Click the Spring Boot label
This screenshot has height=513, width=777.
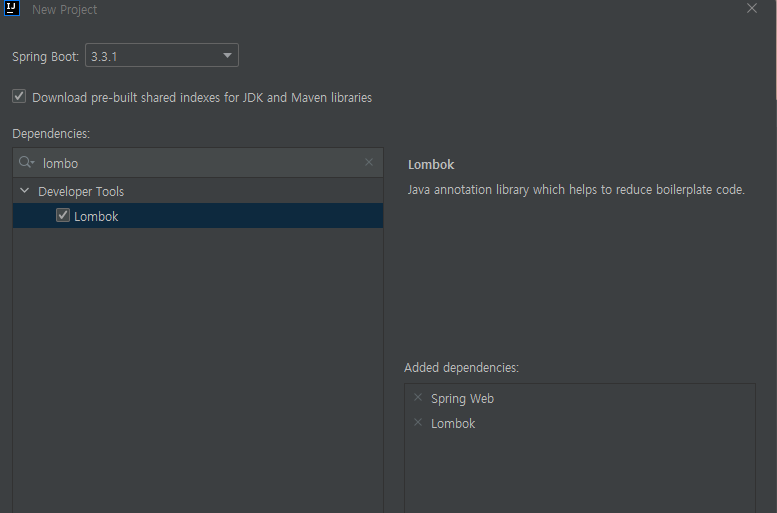coord(45,57)
